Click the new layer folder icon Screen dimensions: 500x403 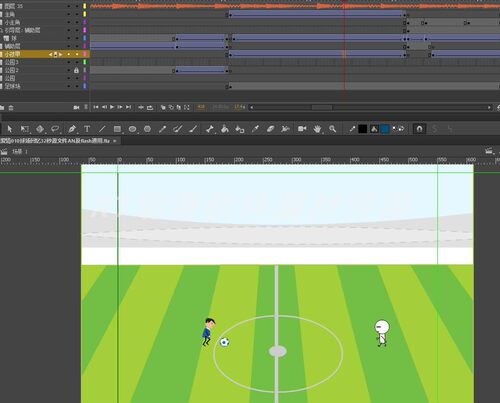tap(2, 107)
